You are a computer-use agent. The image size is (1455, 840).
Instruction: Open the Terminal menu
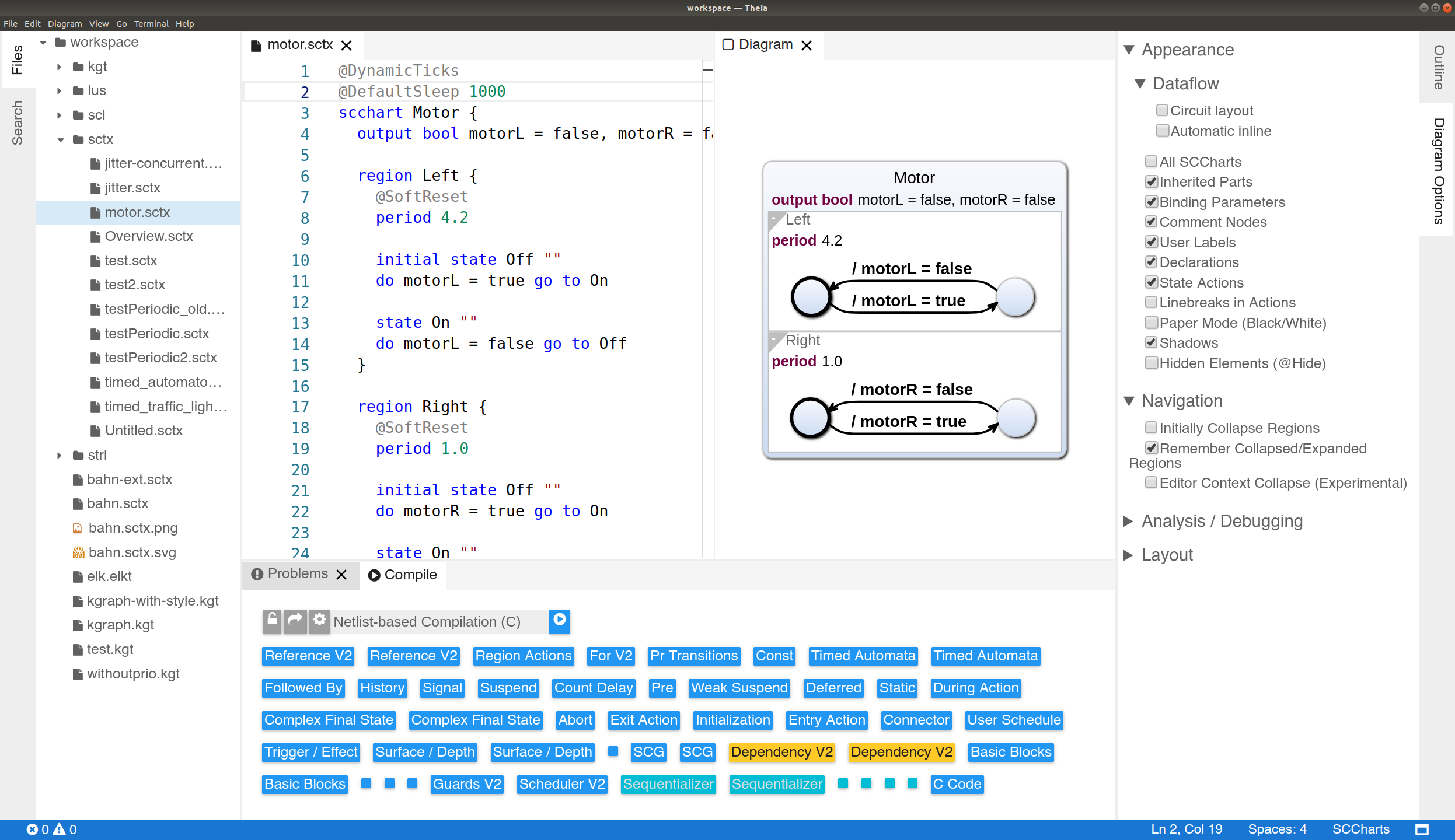(x=151, y=24)
